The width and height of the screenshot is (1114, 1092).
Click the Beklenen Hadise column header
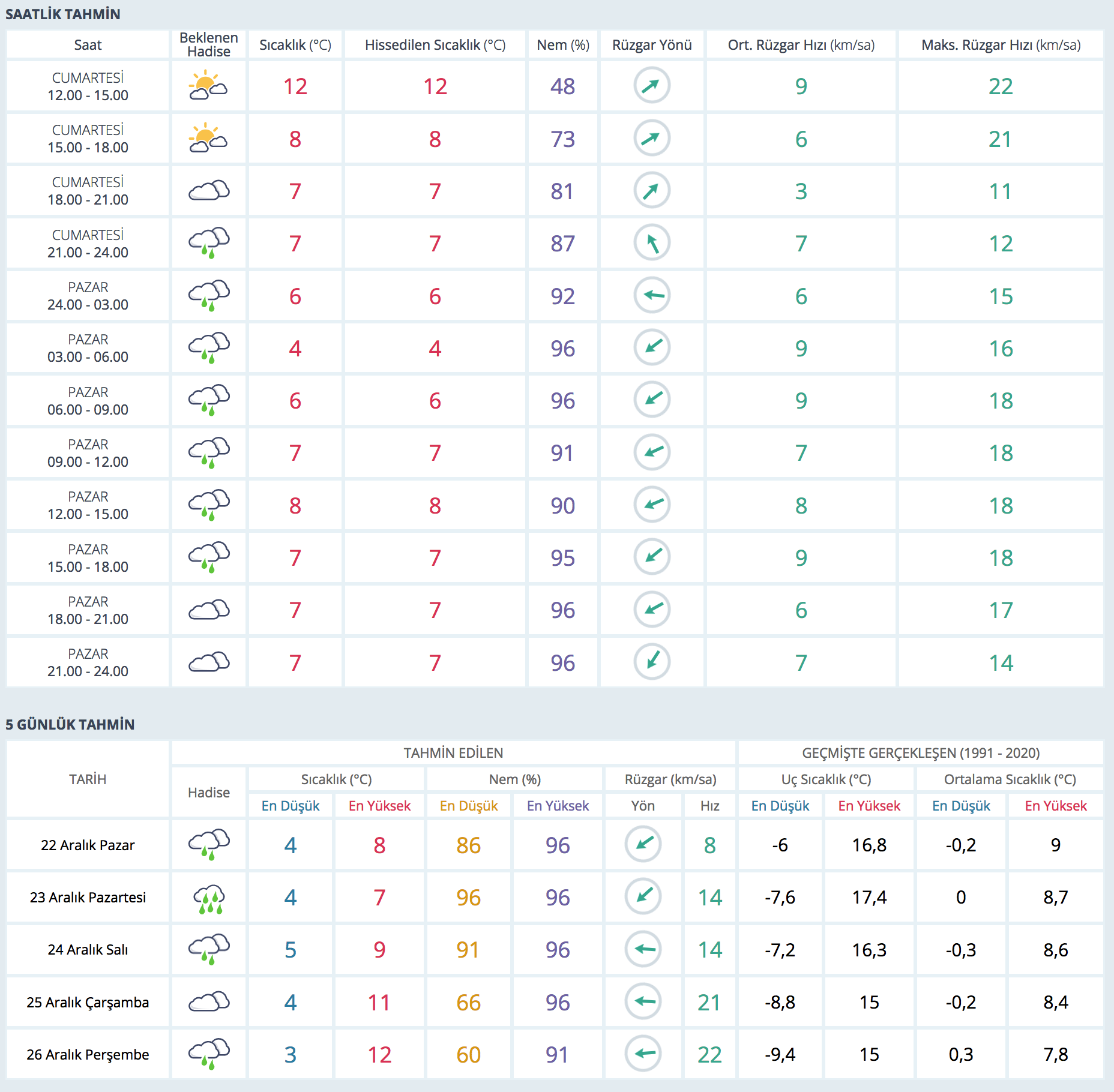208,45
